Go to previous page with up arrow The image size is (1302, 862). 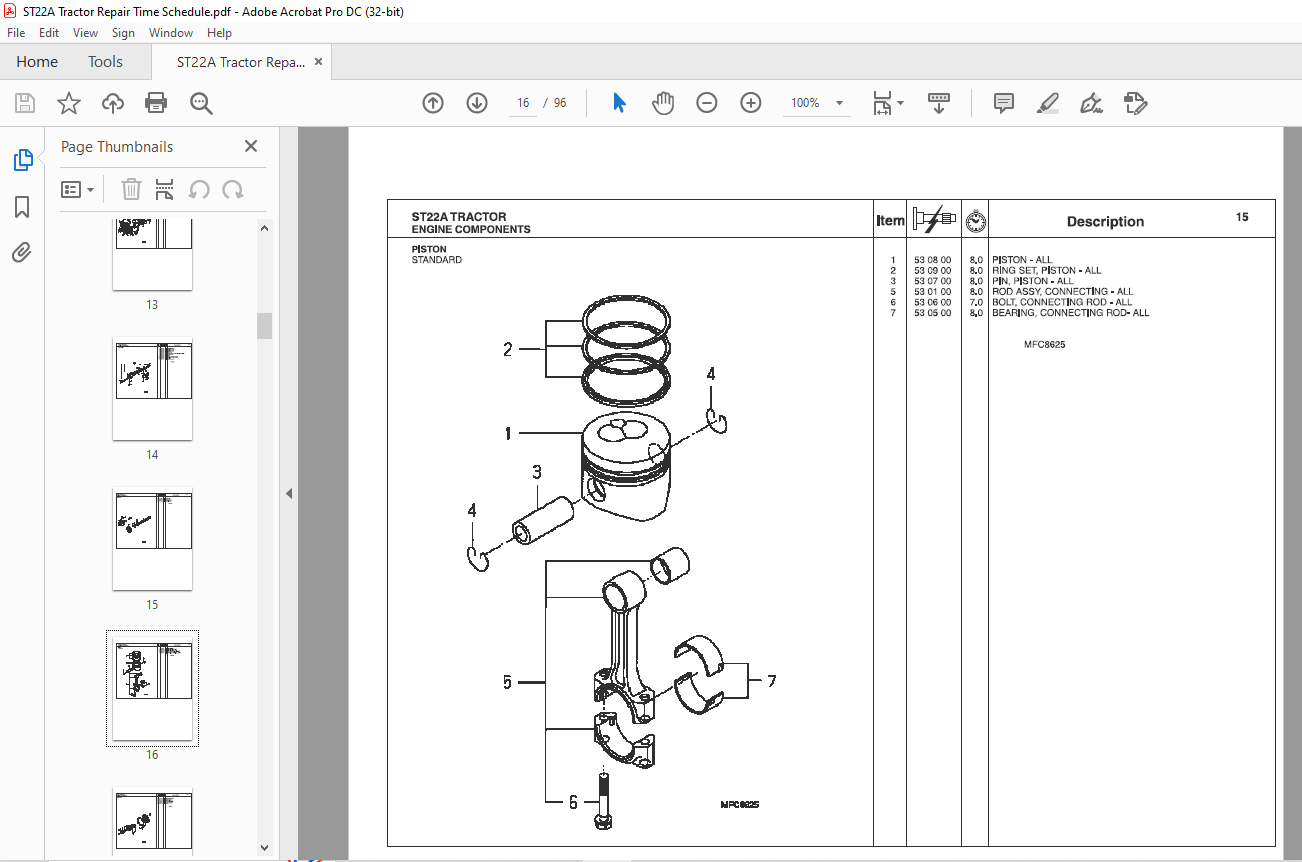[433, 103]
